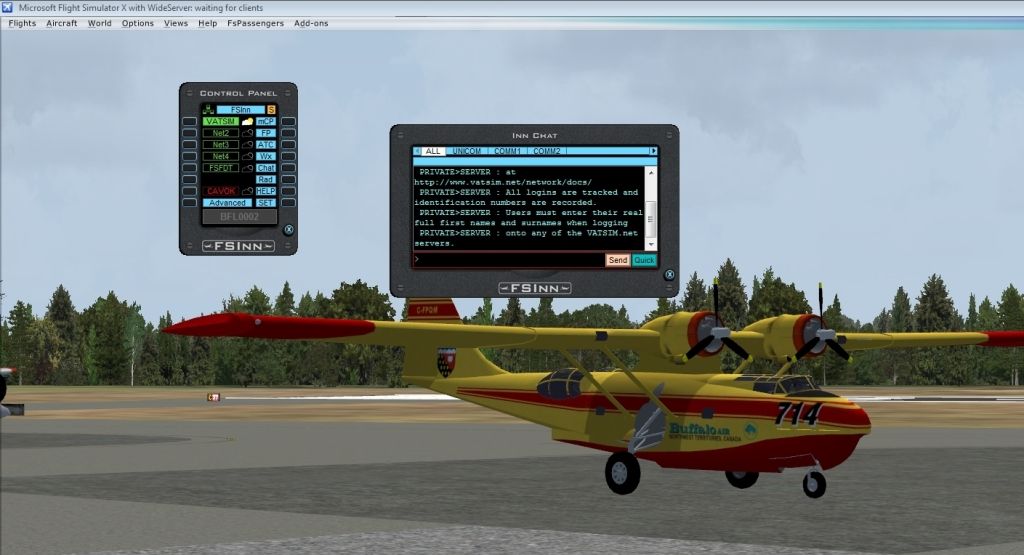Click side key left of VATSIM row
This screenshot has height=555, width=1024.
(x=189, y=121)
